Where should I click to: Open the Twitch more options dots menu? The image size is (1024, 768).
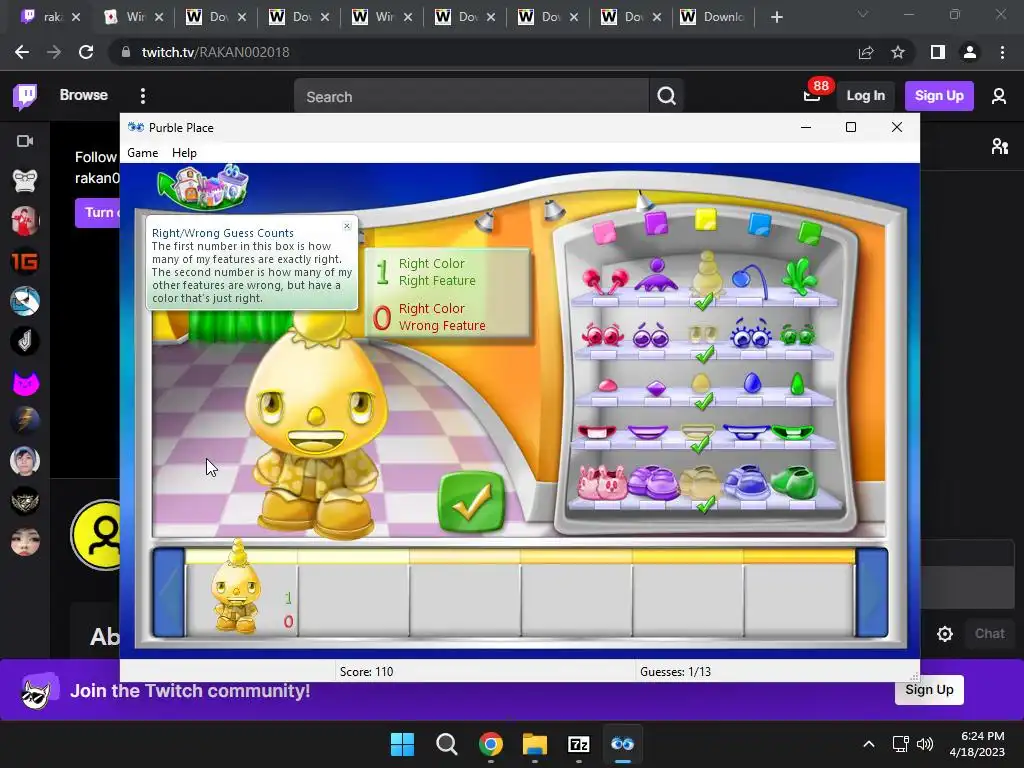[143, 96]
